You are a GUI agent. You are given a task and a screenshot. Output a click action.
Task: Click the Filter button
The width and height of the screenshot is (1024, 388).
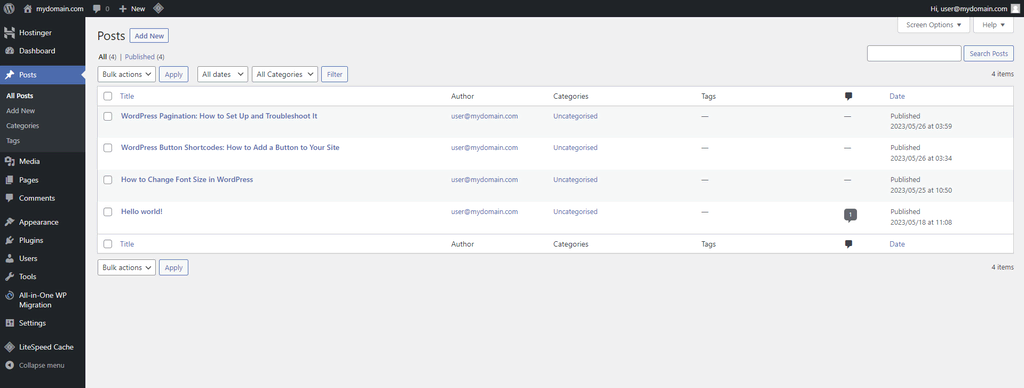click(x=334, y=74)
